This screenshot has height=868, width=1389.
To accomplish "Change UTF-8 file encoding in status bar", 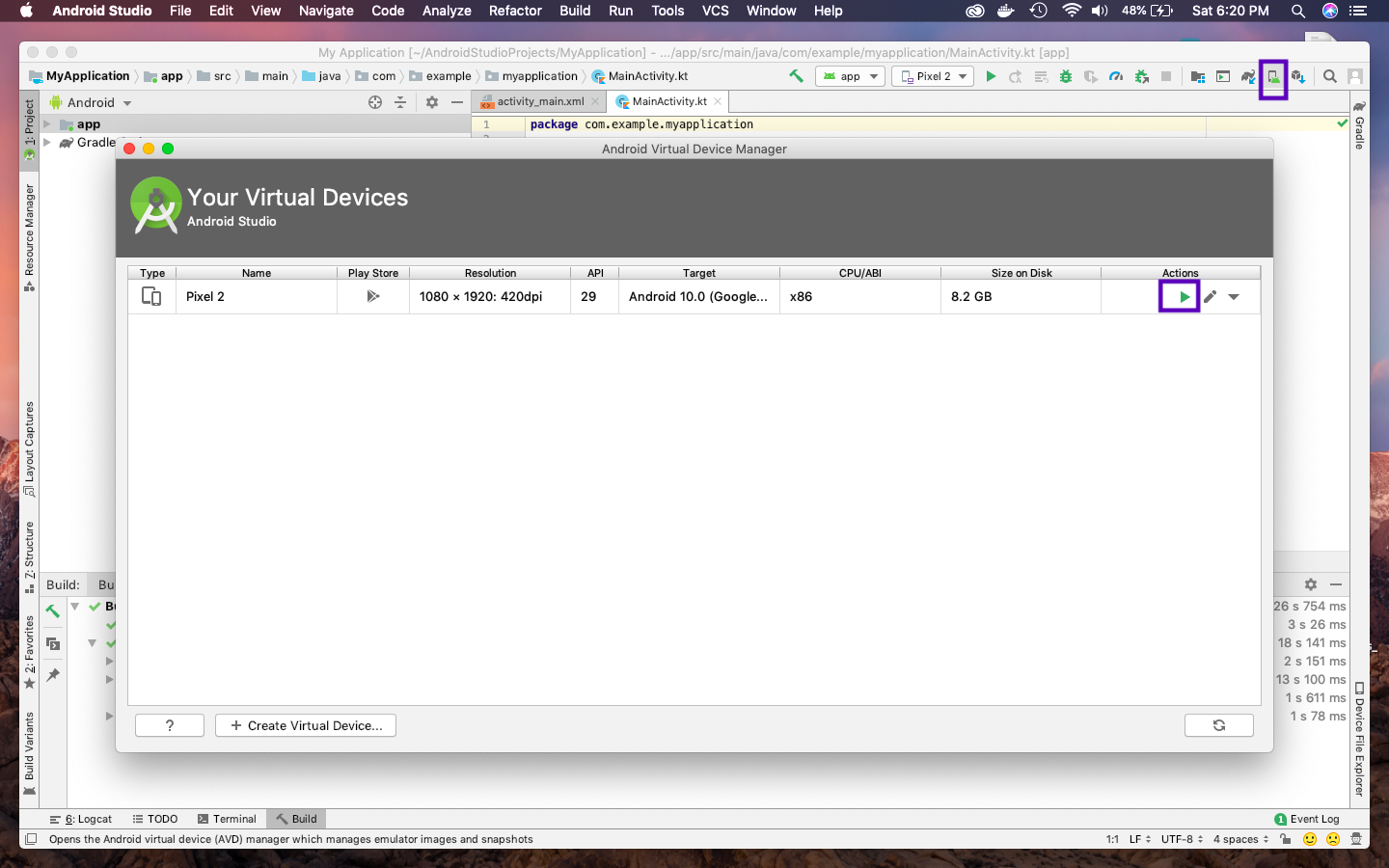I will [x=1182, y=839].
